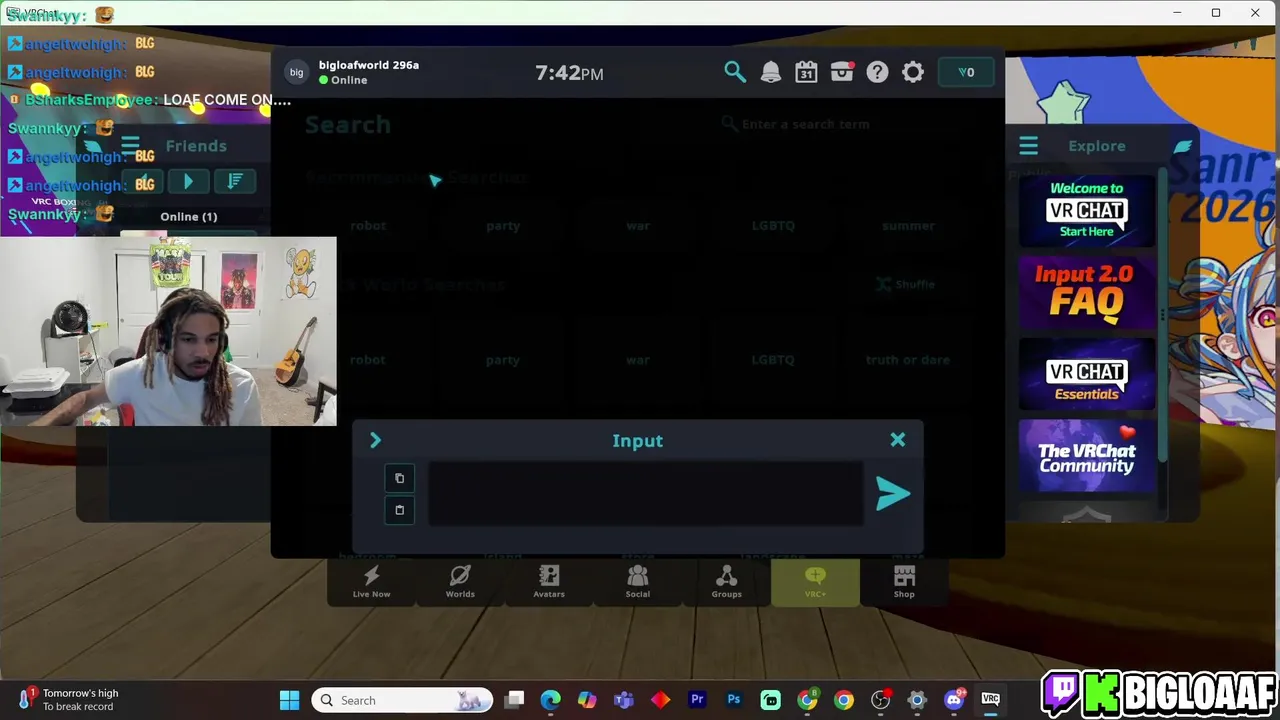Switch to VRChat taskbar icon
This screenshot has width=1280, height=720.
[990, 700]
